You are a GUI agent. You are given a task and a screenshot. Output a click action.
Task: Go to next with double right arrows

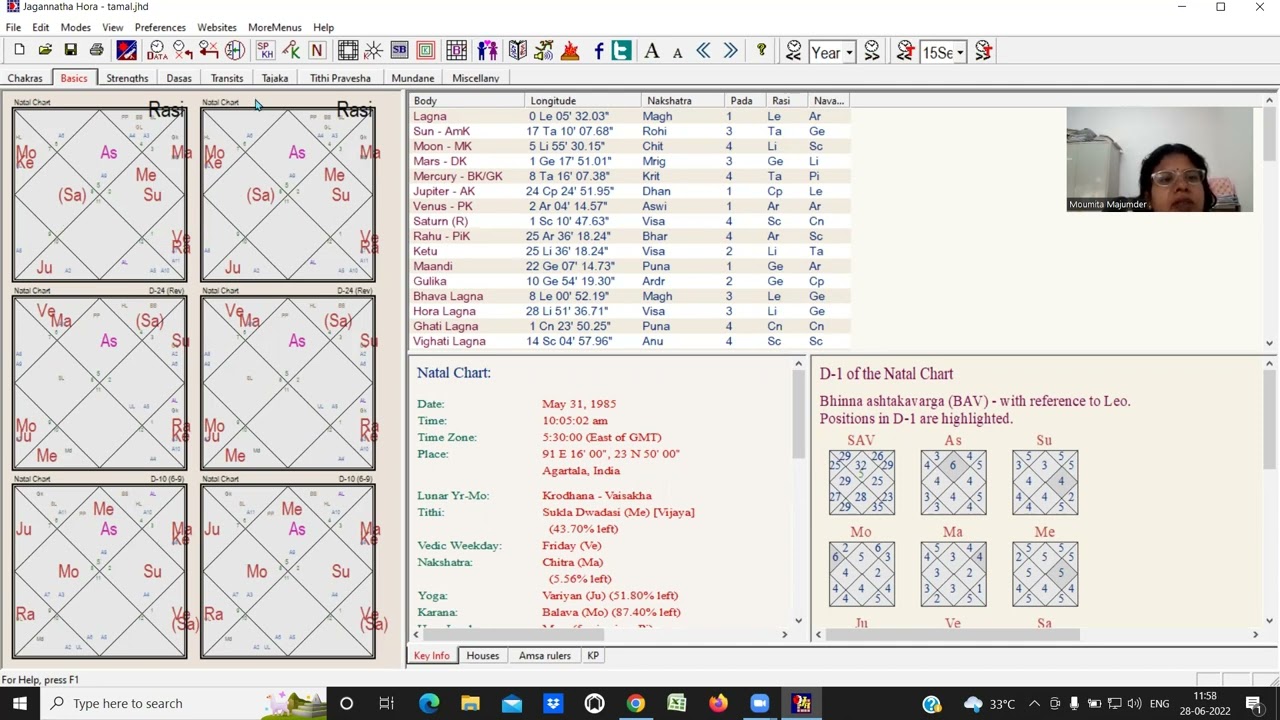click(730, 51)
